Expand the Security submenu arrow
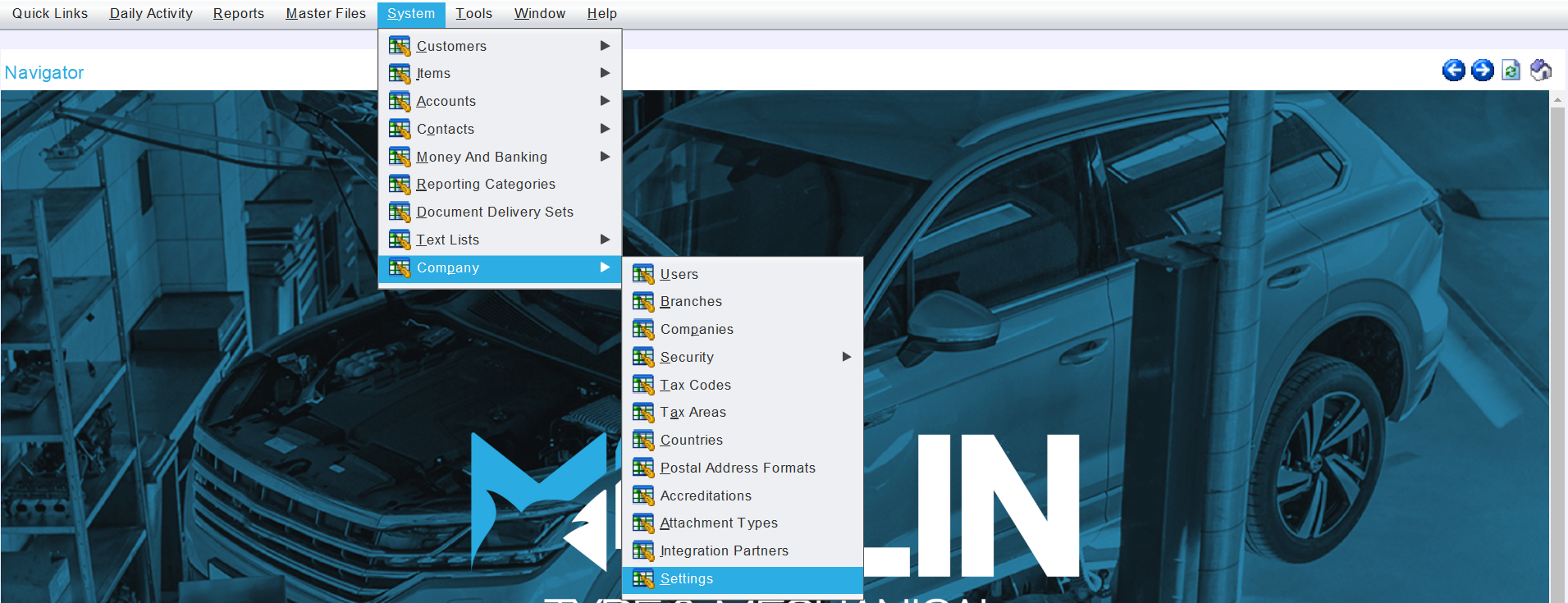Viewport: 1568px width, 603px height. (847, 357)
